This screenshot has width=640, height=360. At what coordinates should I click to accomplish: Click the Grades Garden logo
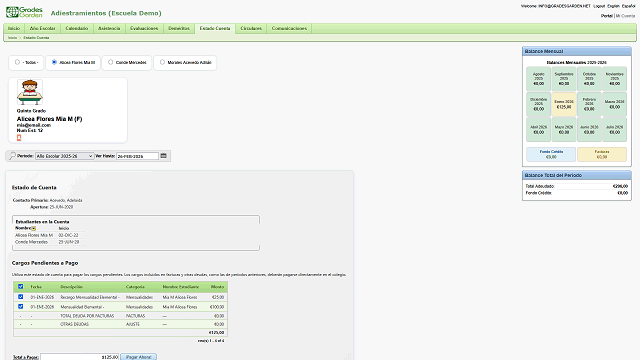[24, 12]
